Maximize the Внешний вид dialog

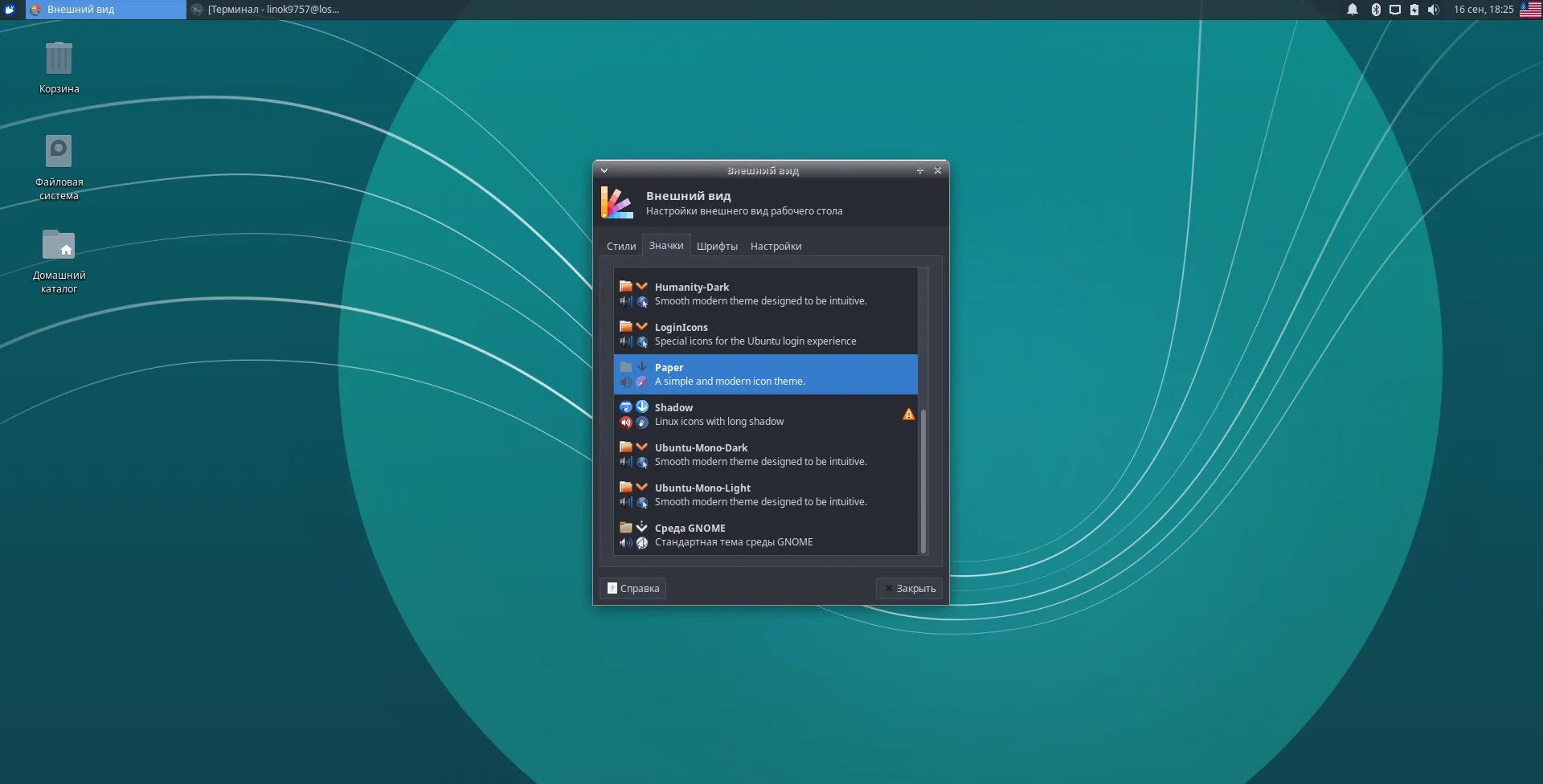click(x=920, y=170)
